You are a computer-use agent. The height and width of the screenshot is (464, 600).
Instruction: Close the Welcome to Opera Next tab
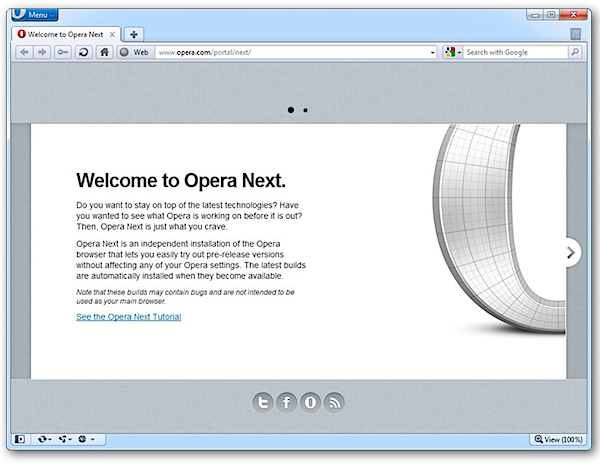[x=112, y=34]
